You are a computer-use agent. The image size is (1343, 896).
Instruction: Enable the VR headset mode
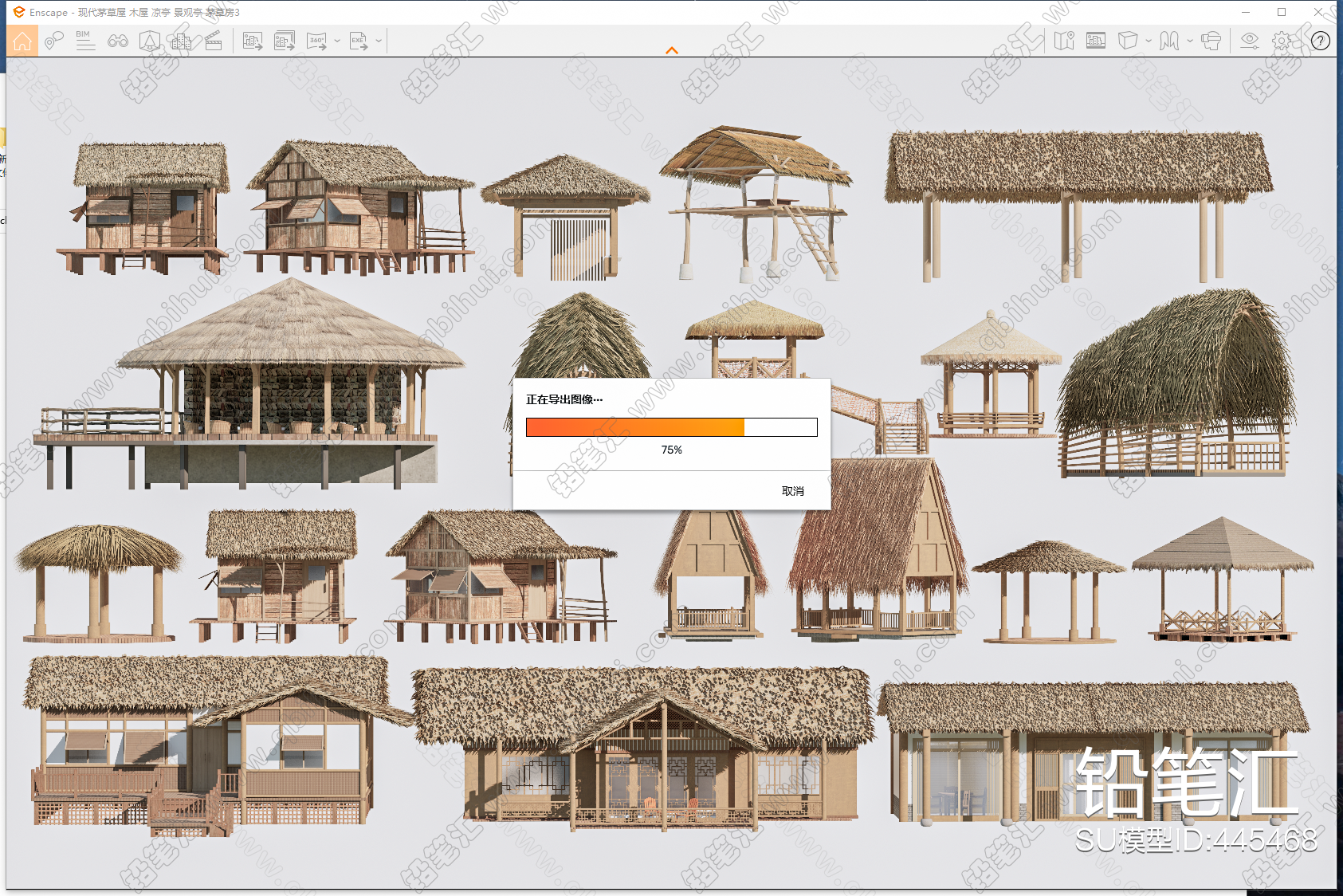tap(1211, 41)
